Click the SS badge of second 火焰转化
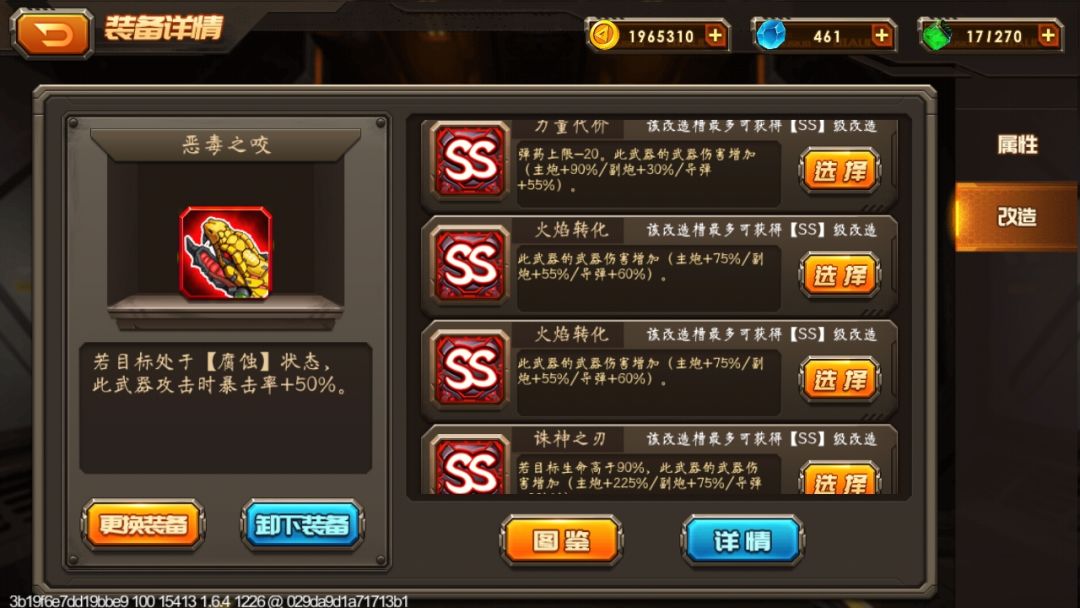The height and width of the screenshot is (608, 1080). 470,369
